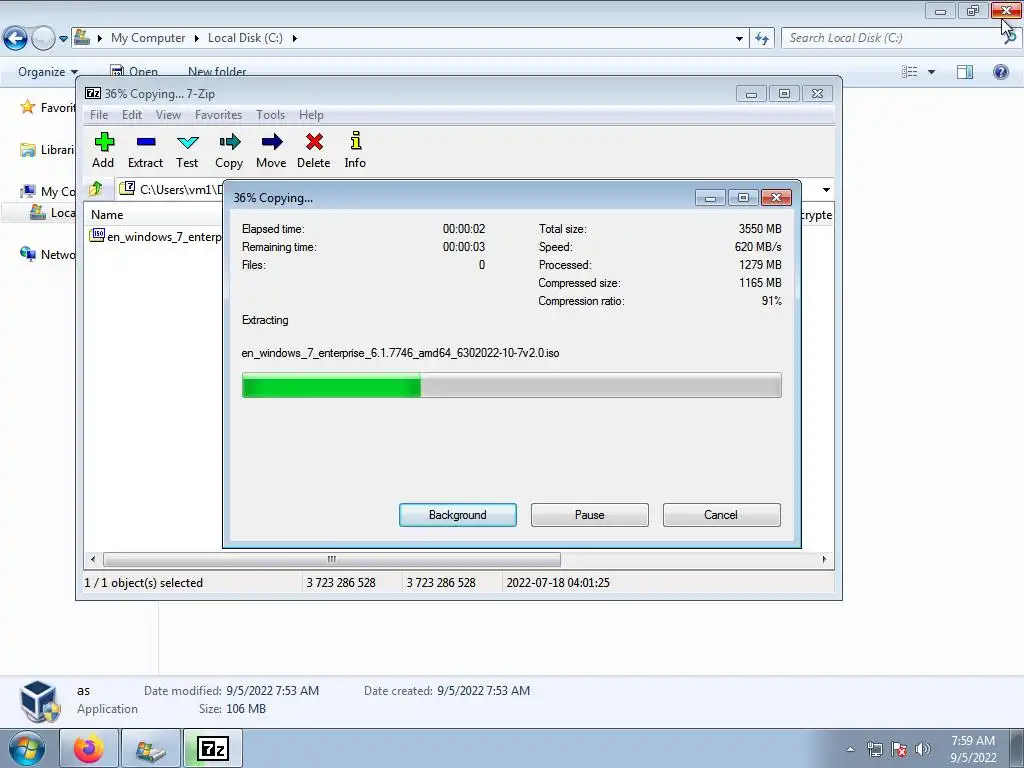Send the copy operation to Background
Viewport: 1024px width, 768px height.
(458, 515)
